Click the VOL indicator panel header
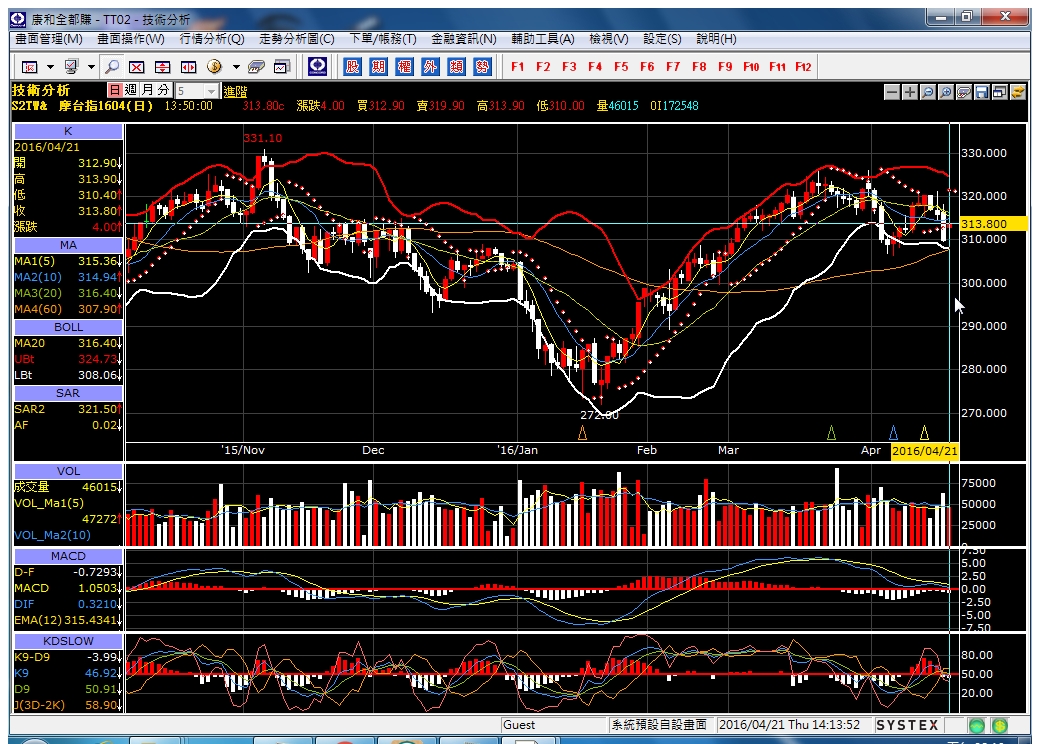This screenshot has height=744, width=1040. (x=68, y=471)
